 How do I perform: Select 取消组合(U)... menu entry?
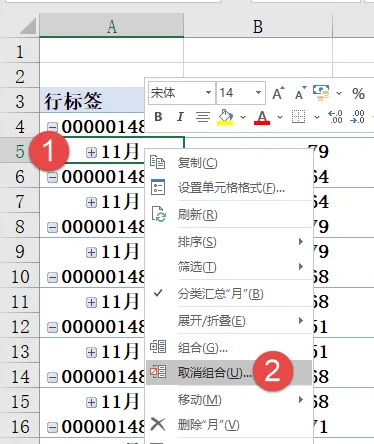(x=229, y=373)
